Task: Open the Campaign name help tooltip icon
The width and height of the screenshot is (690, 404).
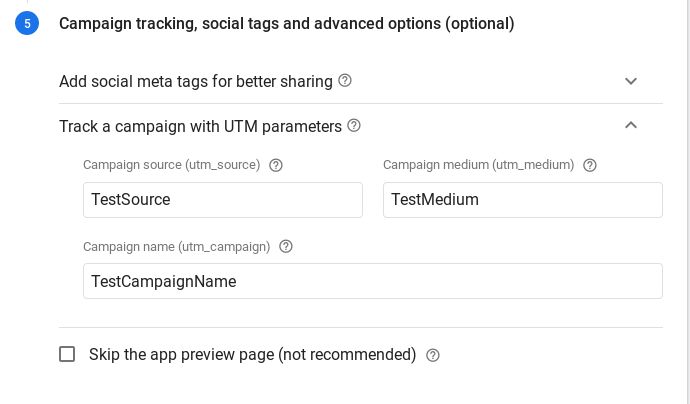Action: 286,246
